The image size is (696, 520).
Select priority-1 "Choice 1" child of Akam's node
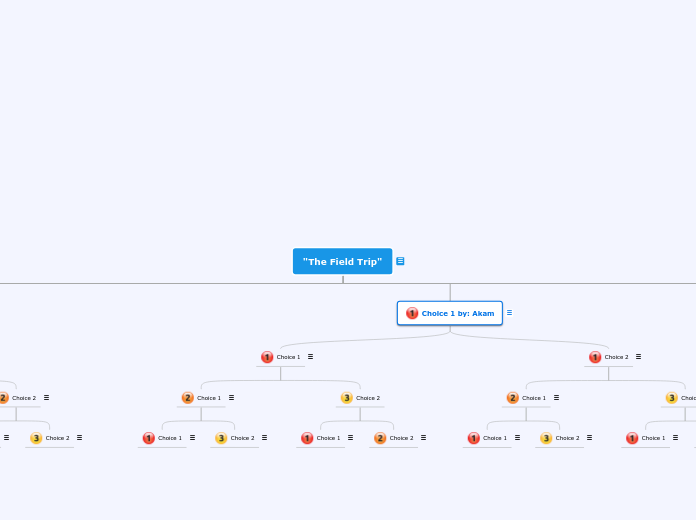[288, 357]
